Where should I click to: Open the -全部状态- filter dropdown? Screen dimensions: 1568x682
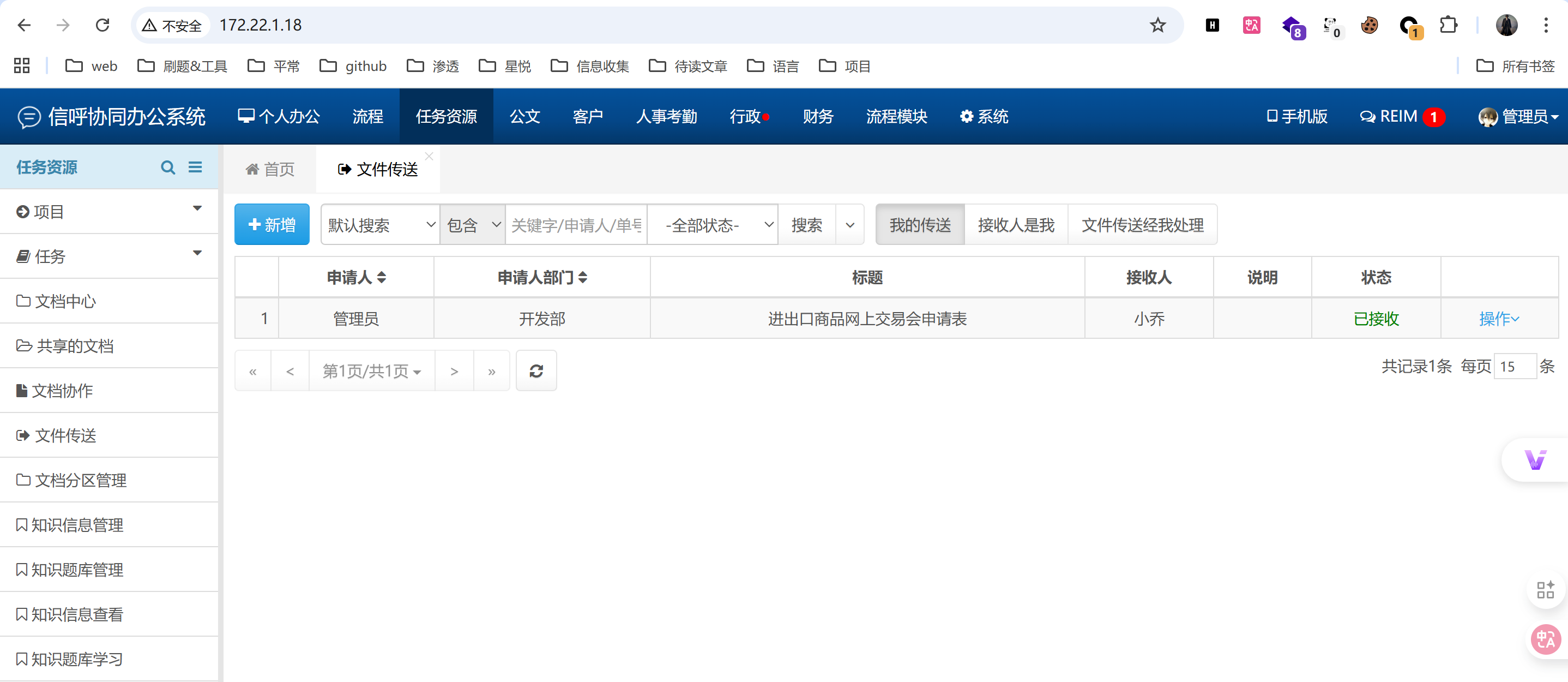(713, 225)
